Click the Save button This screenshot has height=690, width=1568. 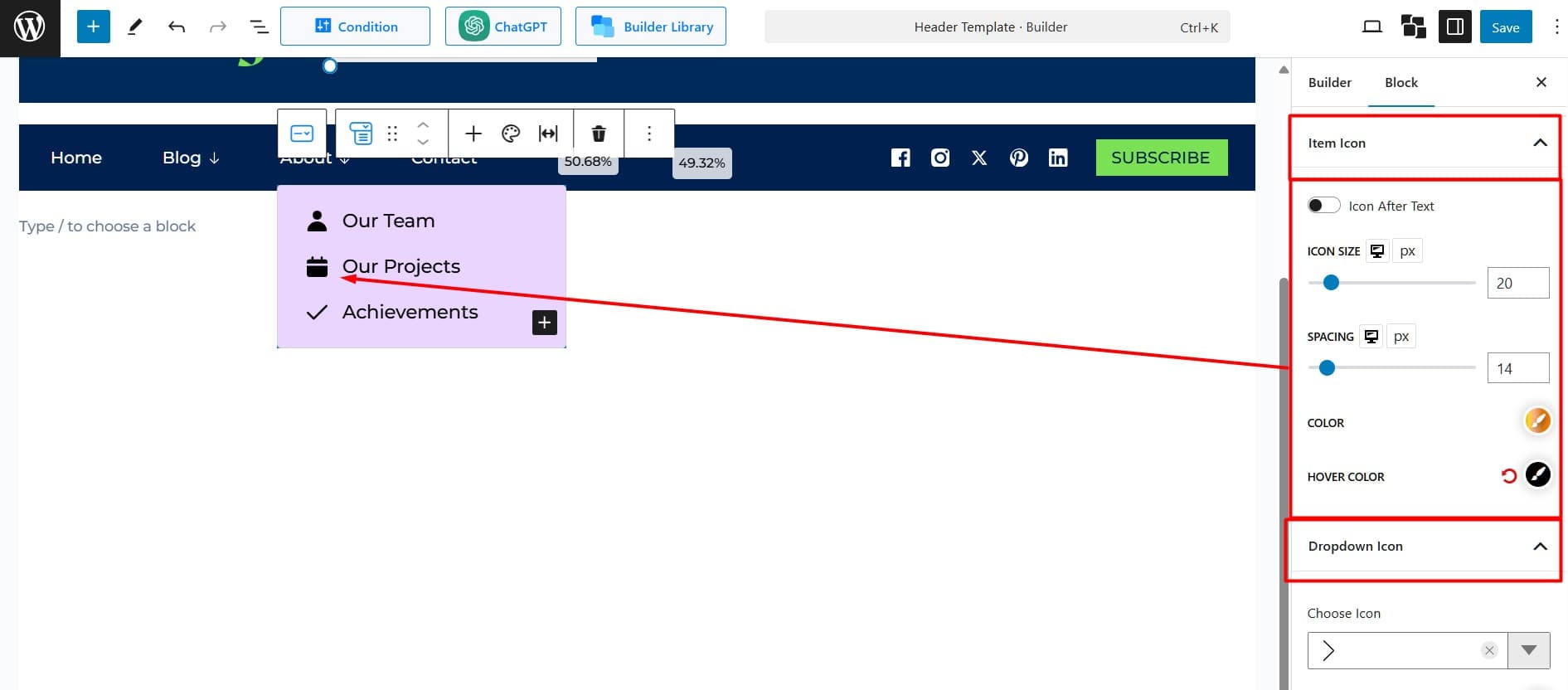coord(1505,27)
